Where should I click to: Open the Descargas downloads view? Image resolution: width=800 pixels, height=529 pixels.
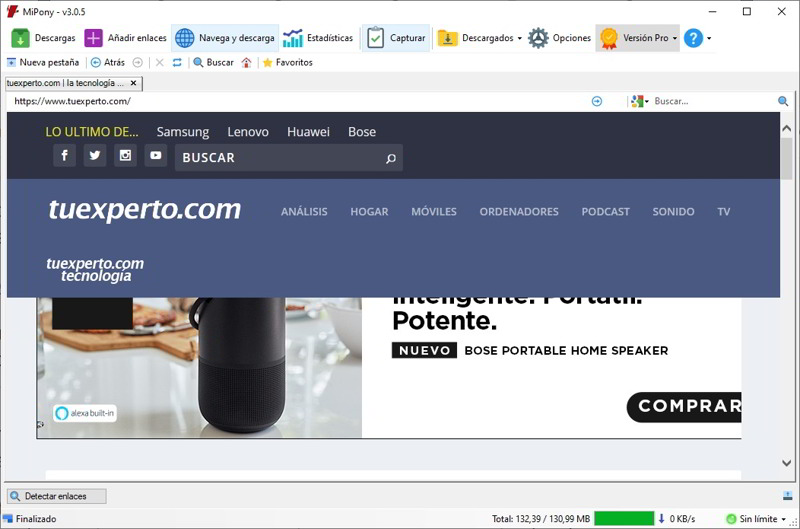click(x=43, y=38)
